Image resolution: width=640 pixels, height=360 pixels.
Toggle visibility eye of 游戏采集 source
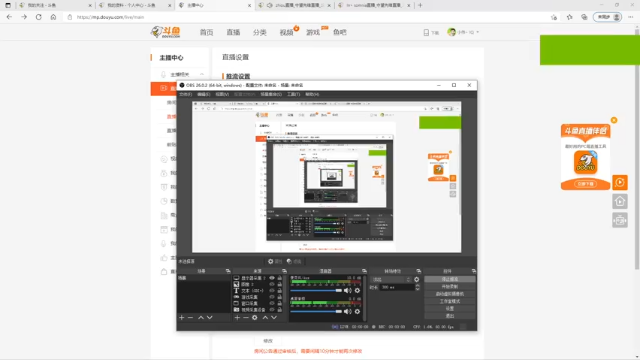click(x=272, y=297)
